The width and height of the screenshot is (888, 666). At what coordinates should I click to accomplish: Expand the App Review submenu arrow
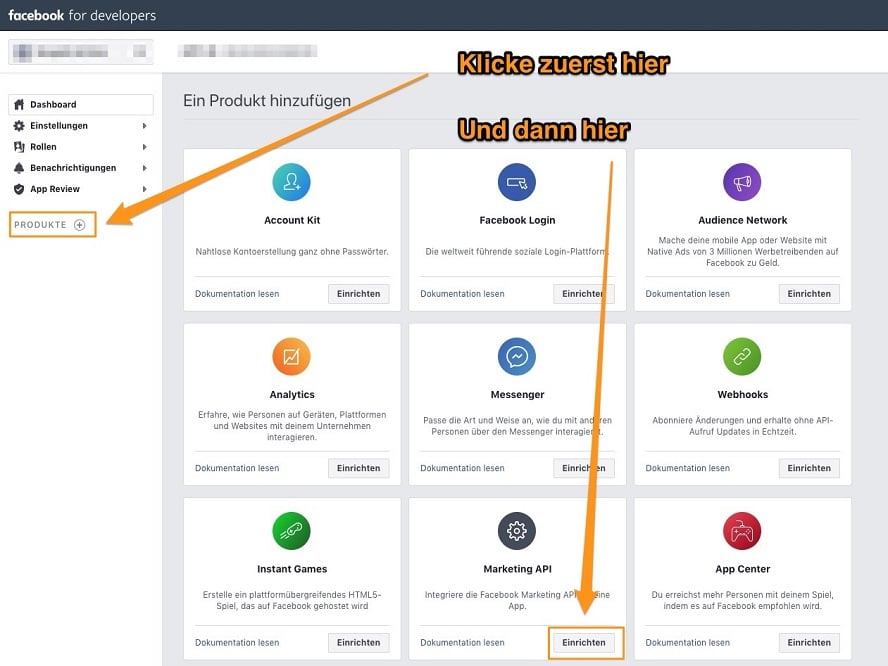point(145,189)
